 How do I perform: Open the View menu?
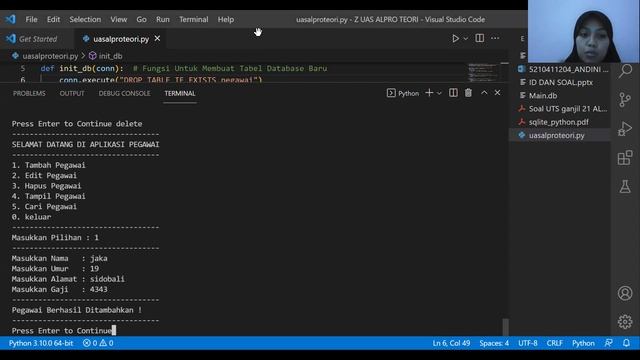point(118,19)
